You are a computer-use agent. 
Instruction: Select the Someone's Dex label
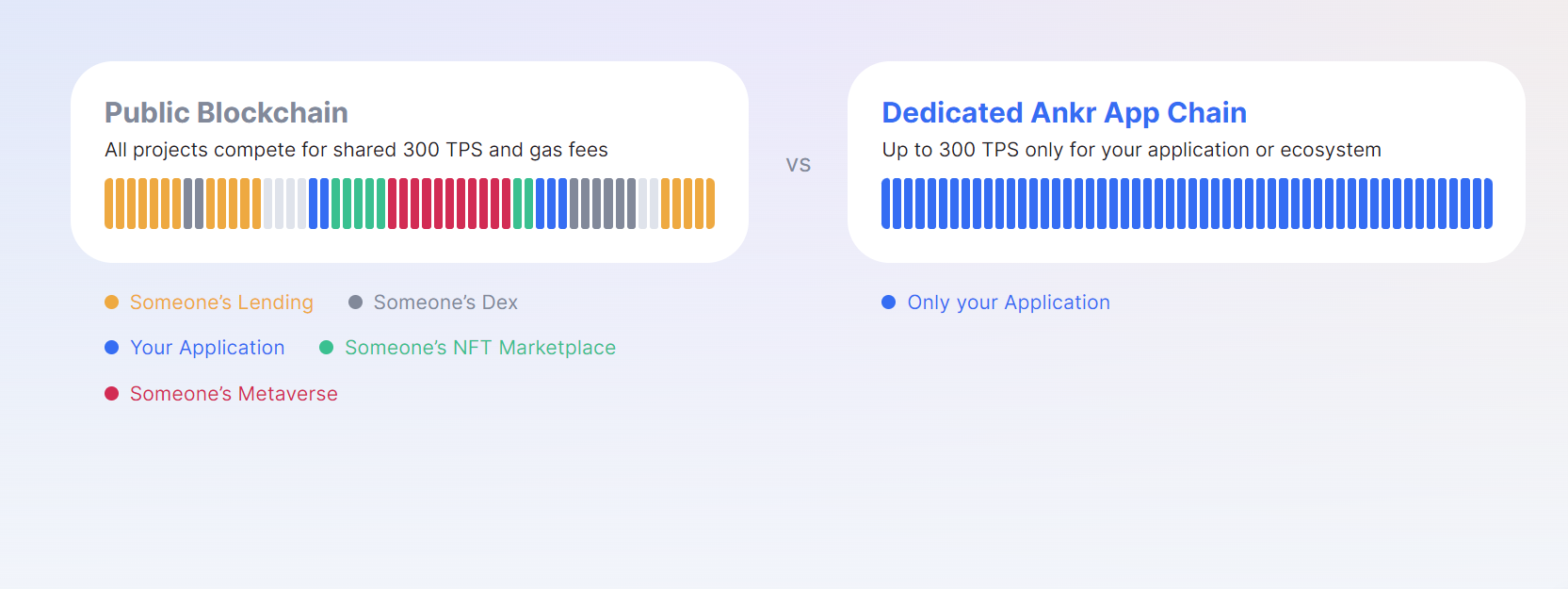[445, 303]
